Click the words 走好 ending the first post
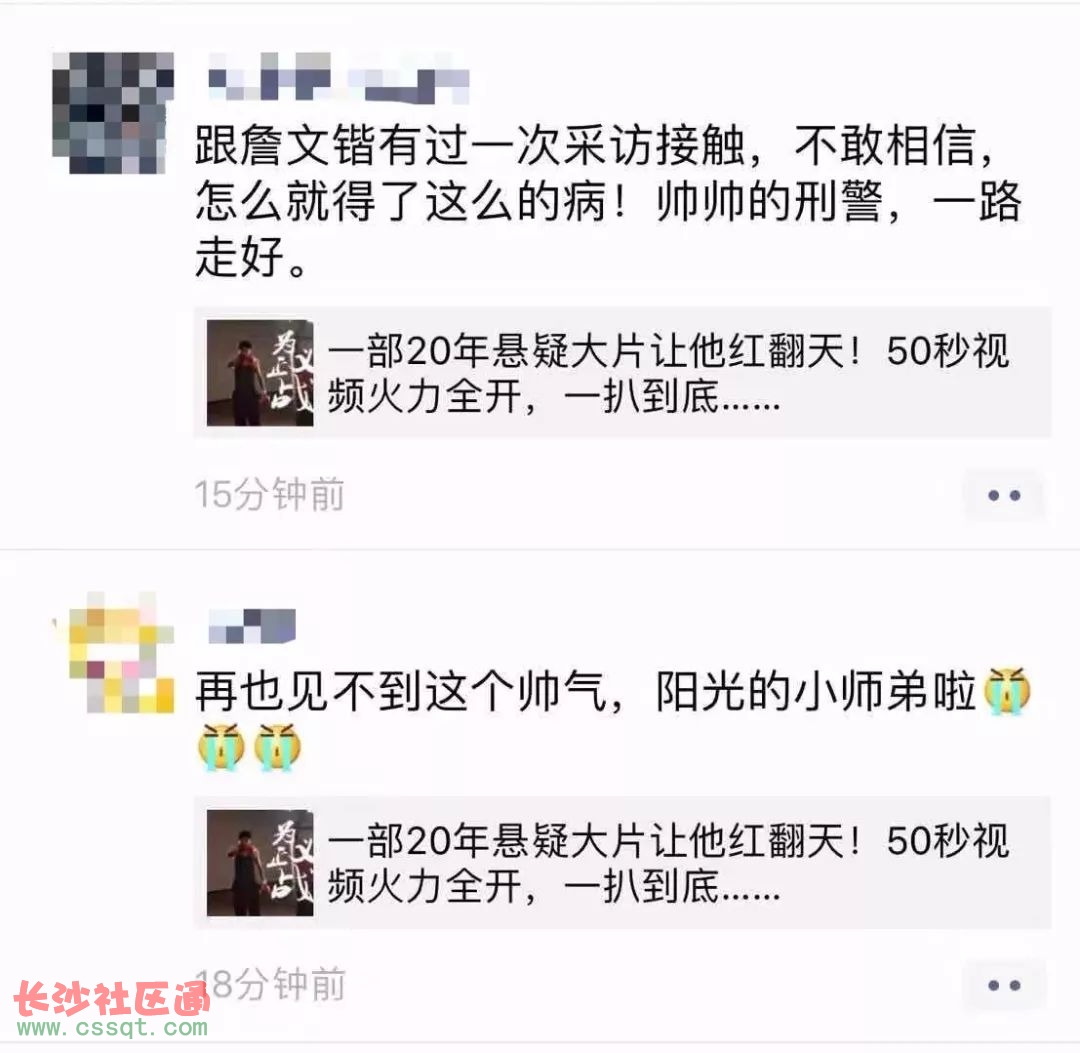The width and height of the screenshot is (1080, 1053). tap(240, 256)
